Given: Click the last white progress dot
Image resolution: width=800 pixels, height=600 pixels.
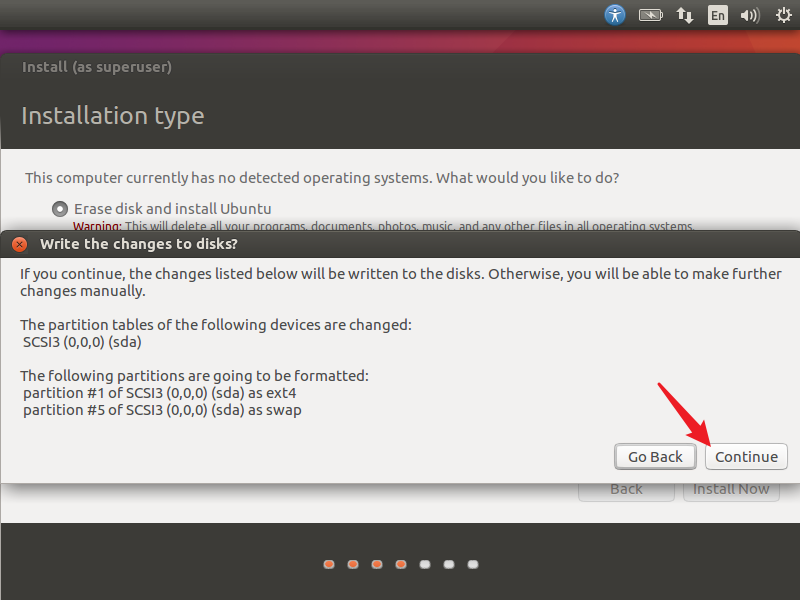Looking at the screenshot, I should tap(473, 564).
